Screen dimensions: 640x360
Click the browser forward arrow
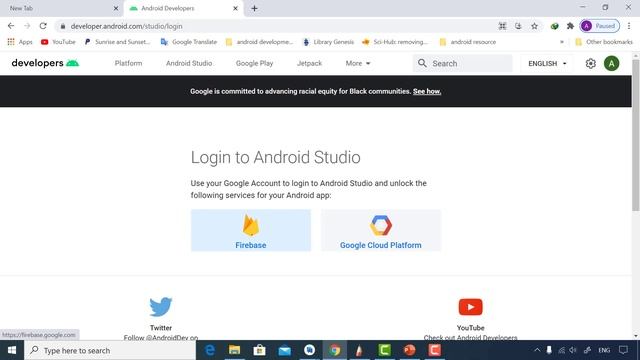point(27,26)
